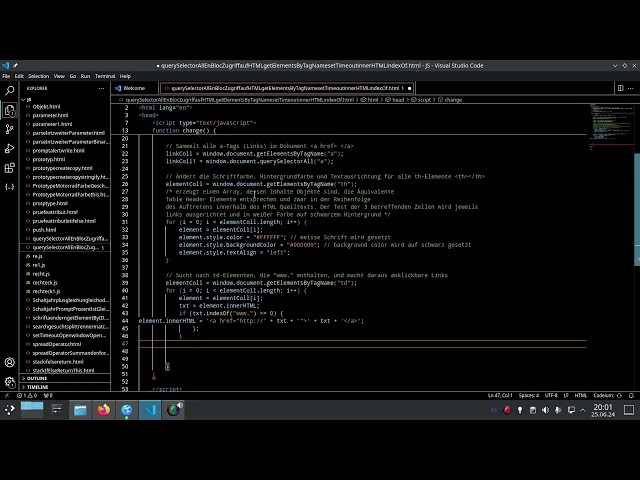Click the editor minimap code overview
Viewport: 640px width, 480px height.
[x=610, y=127]
